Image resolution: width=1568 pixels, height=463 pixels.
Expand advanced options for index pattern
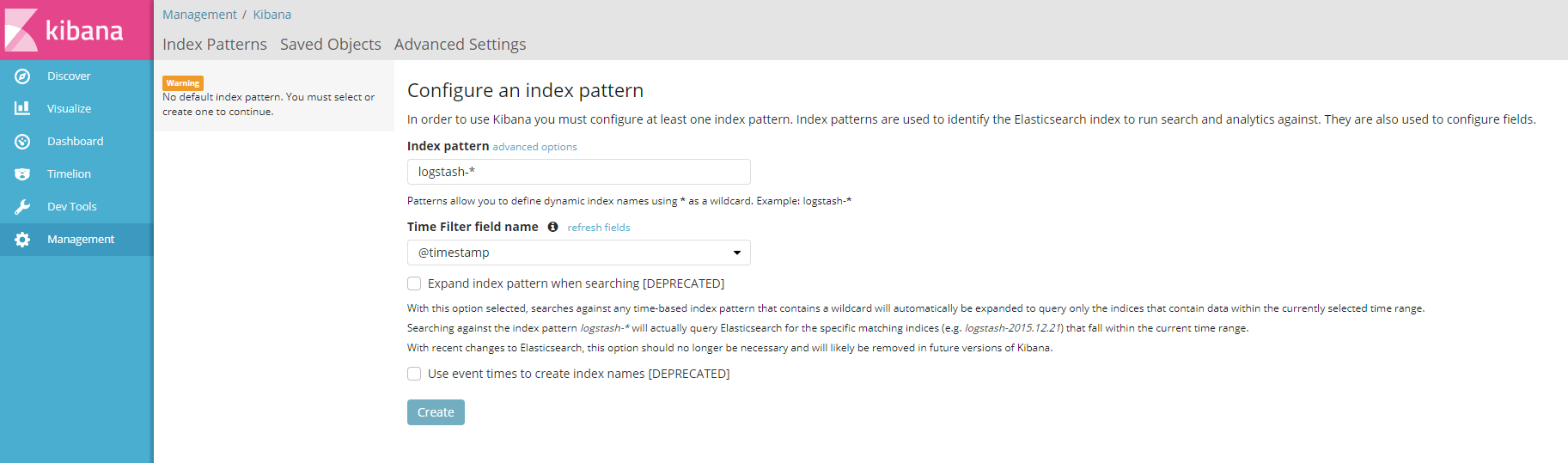(x=534, y=147)
